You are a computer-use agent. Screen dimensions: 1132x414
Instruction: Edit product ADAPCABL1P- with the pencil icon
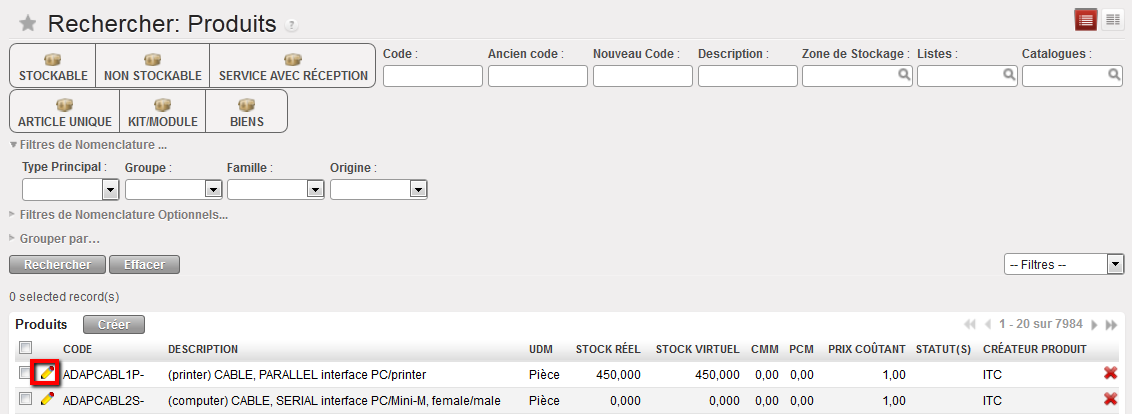tap(46, 374)
